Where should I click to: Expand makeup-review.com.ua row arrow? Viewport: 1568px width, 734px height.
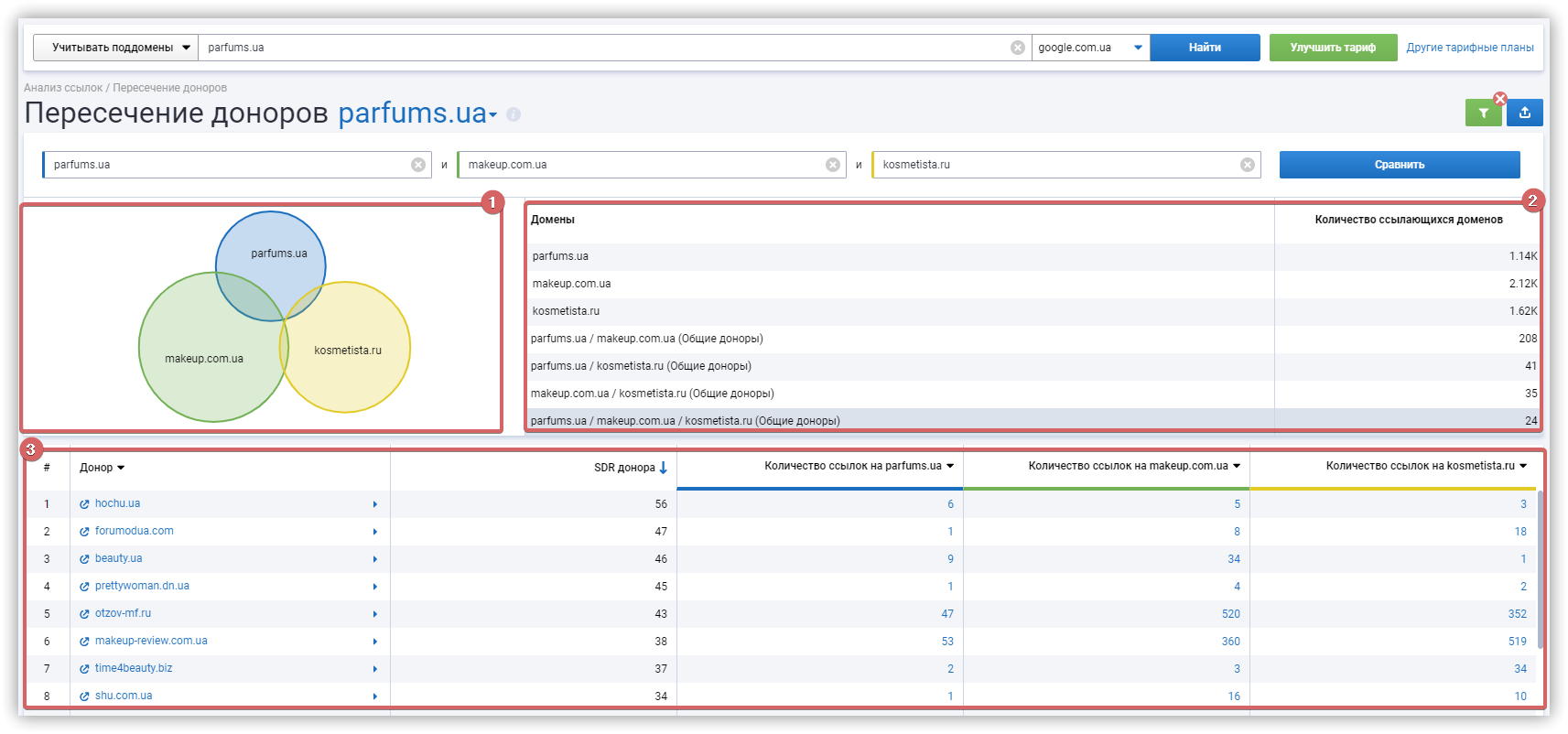point(375,642)
